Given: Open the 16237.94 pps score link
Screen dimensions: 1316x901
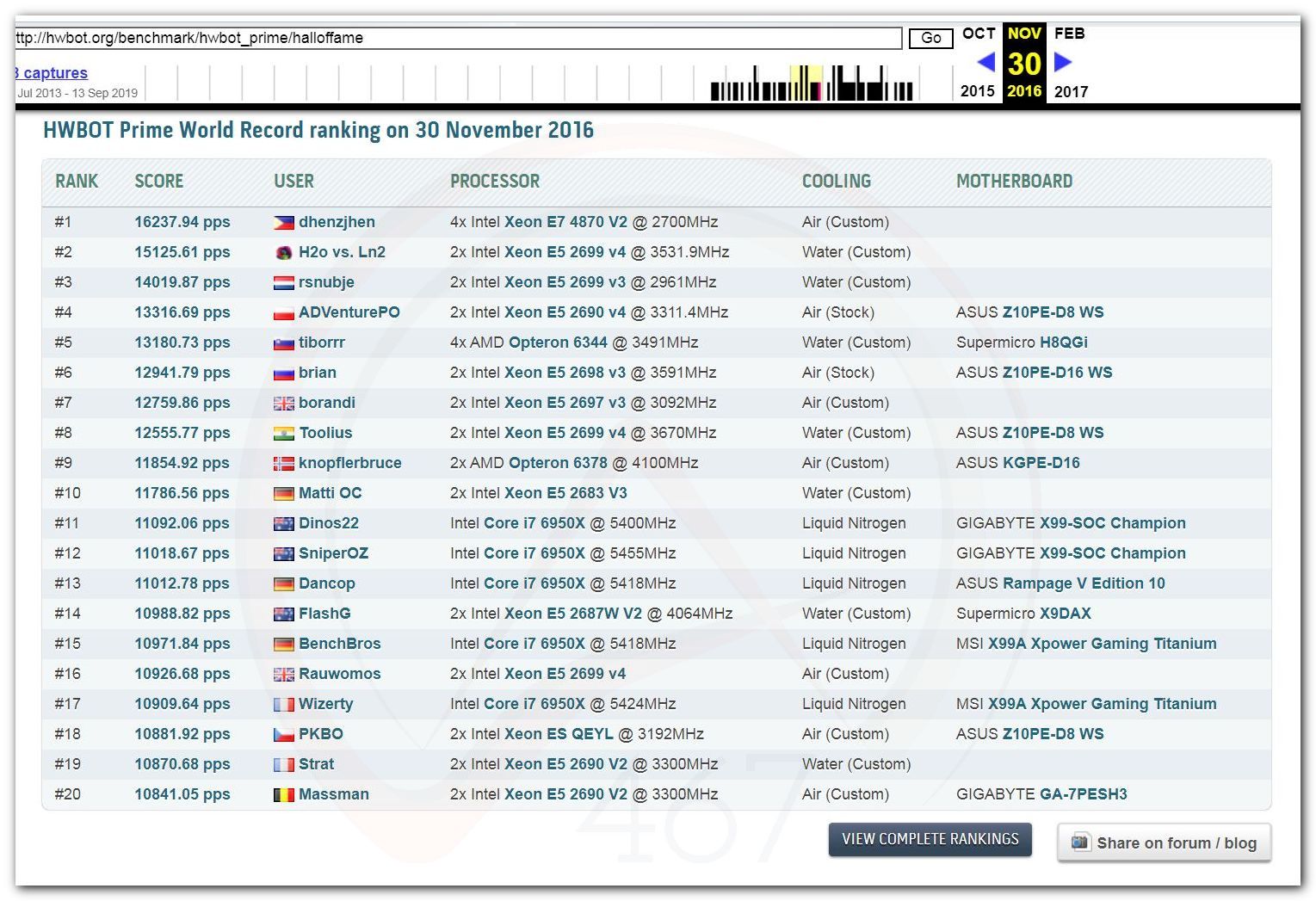Looking at the screenshot, I should tap(182, 222).
